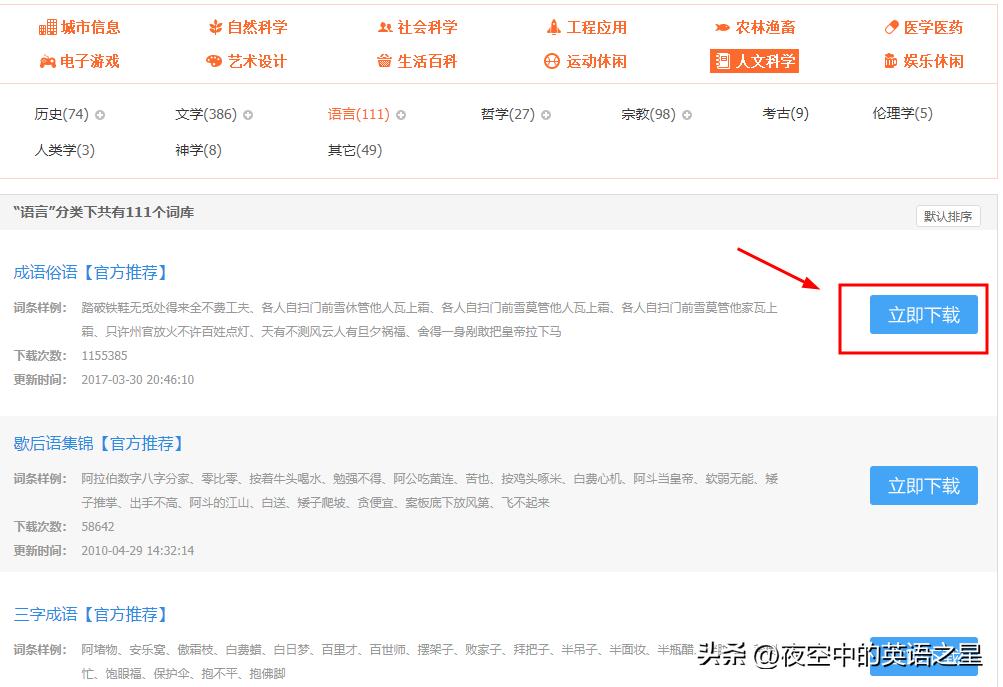The width and height of the screenshot is (1003, 687).
Task: Select the 生活百科 category icon
Action: [x=385, y=61]
